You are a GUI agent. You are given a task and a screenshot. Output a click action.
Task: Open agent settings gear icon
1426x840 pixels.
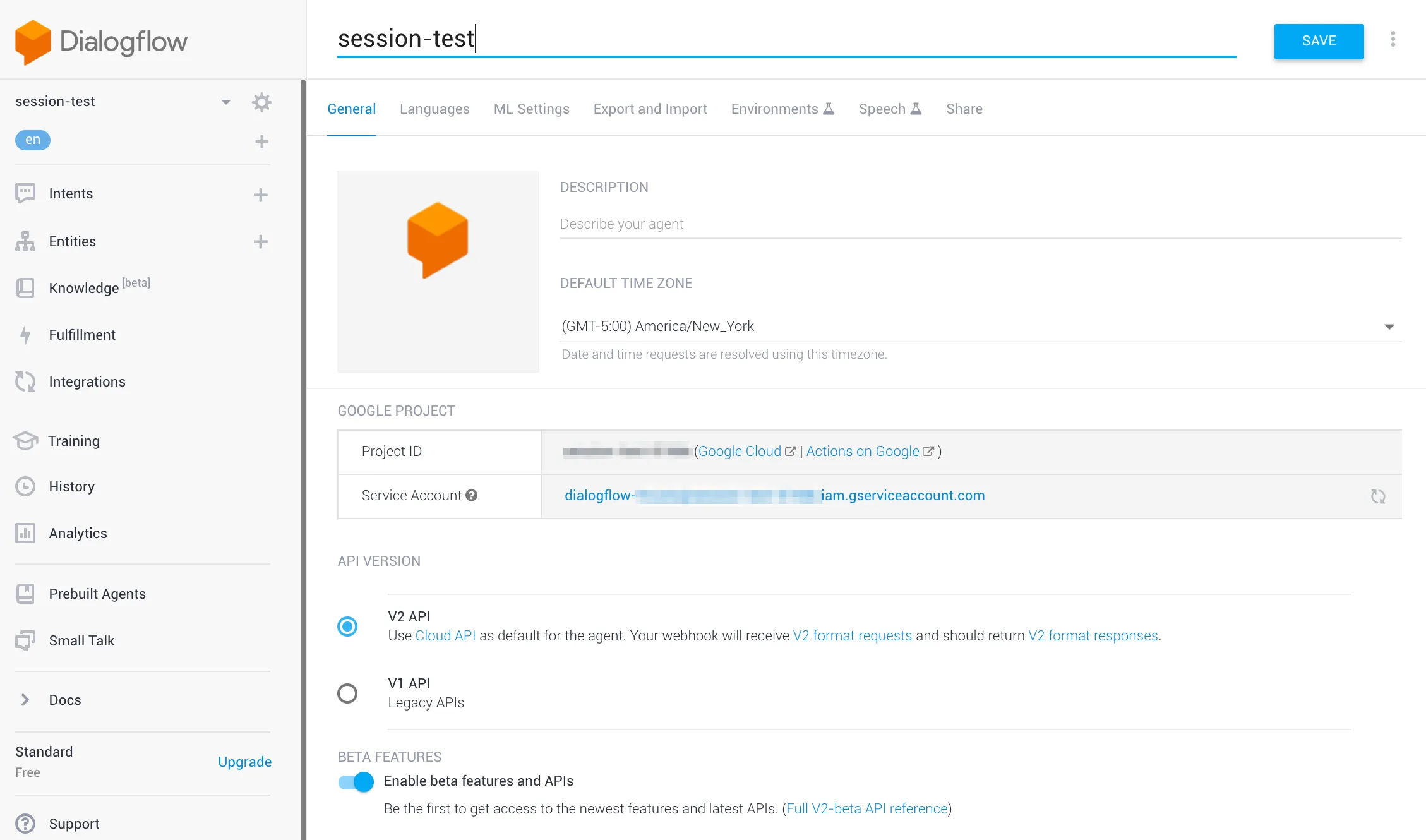[261, 102]
